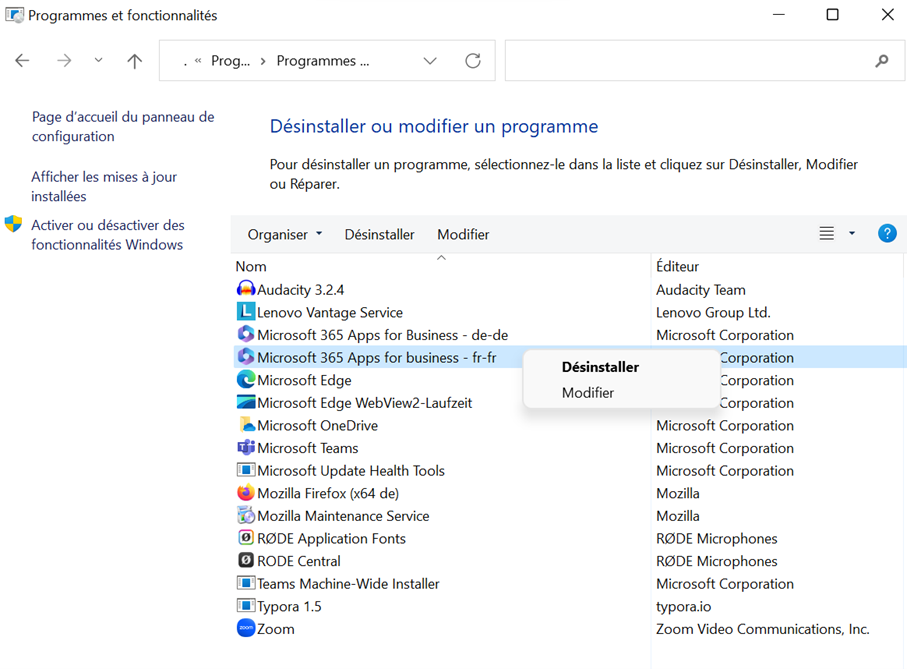
Task: Click the Edge WebView2-Laufzeit icon
Action: [x=246, y=402]
